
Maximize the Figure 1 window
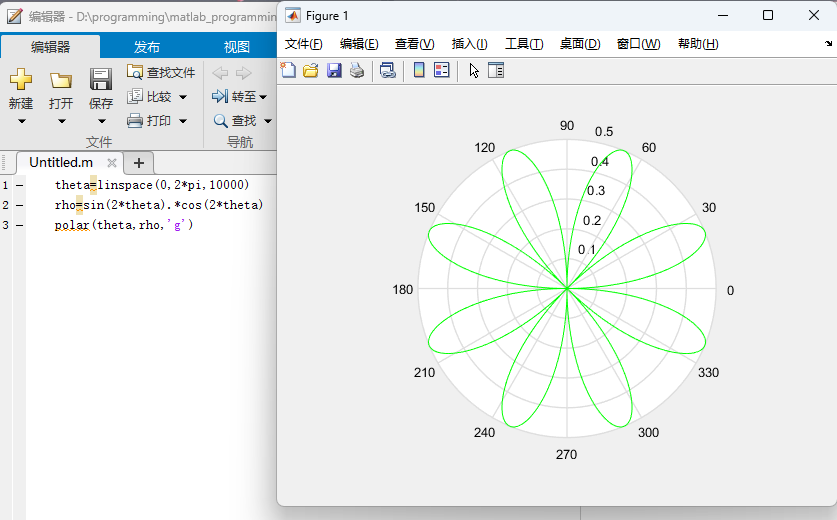pyautogui.click(x=768, y=15)
